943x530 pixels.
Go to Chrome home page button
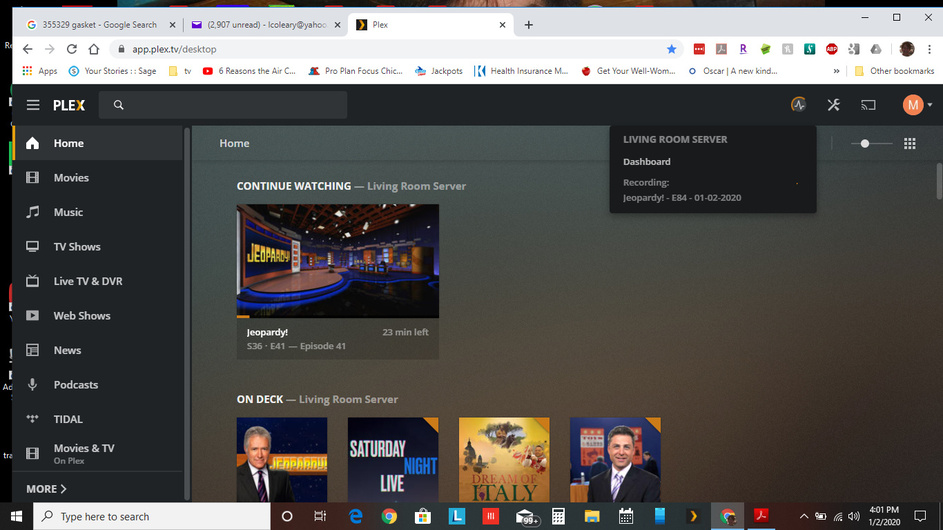(94, 49)
